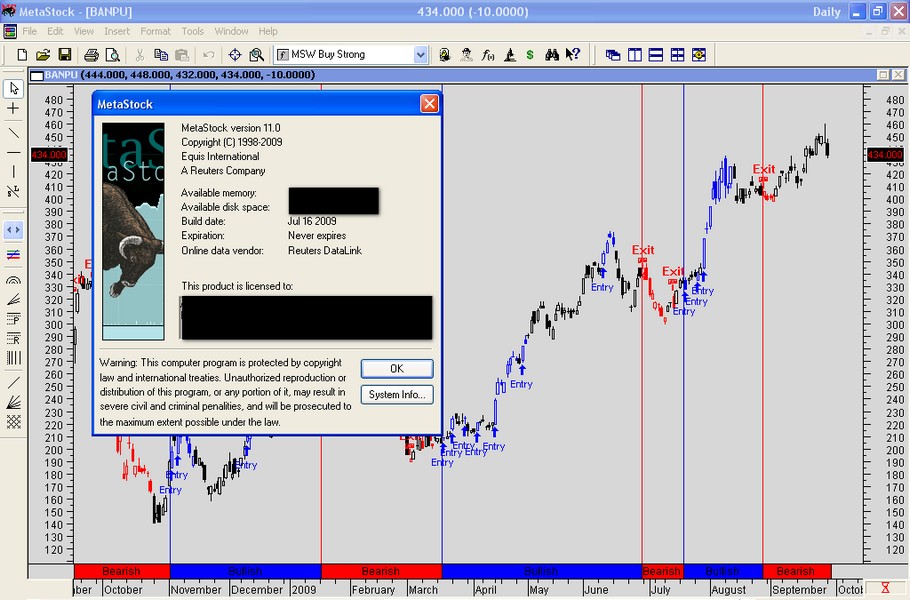Undo last action with the arrow icon
The height and width of the screenshot is (600, 910).
click(208, 55)
